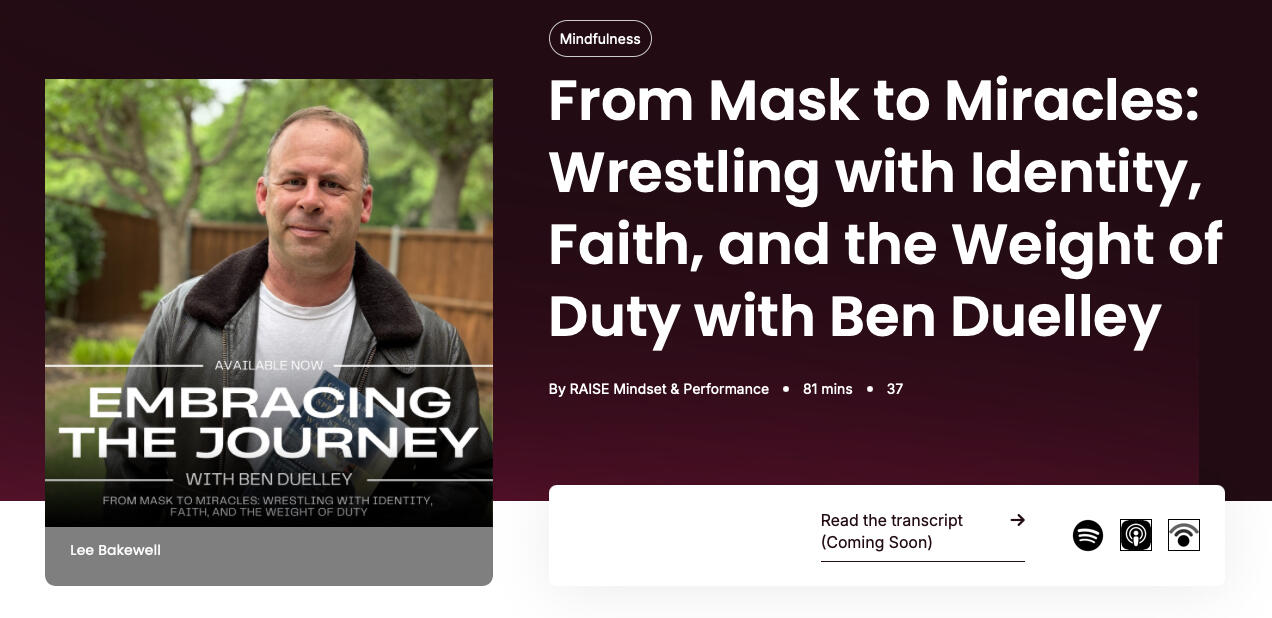Click the Available Now text on cover

[269, 365]
